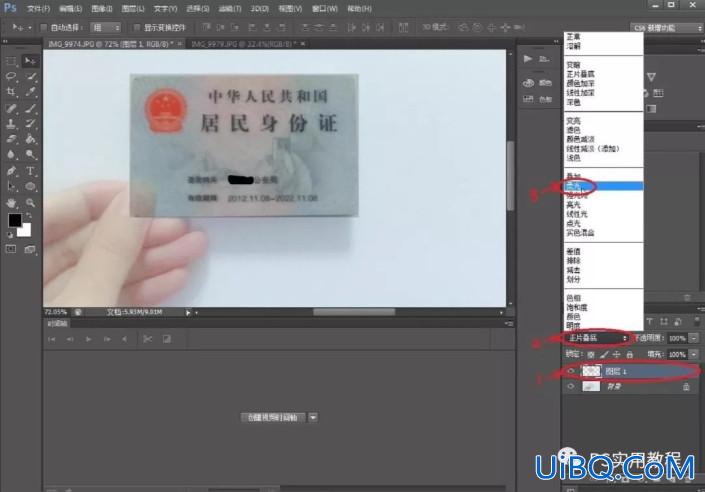
Task: Select the Rectangular Marquee tool
Action: 11,61
